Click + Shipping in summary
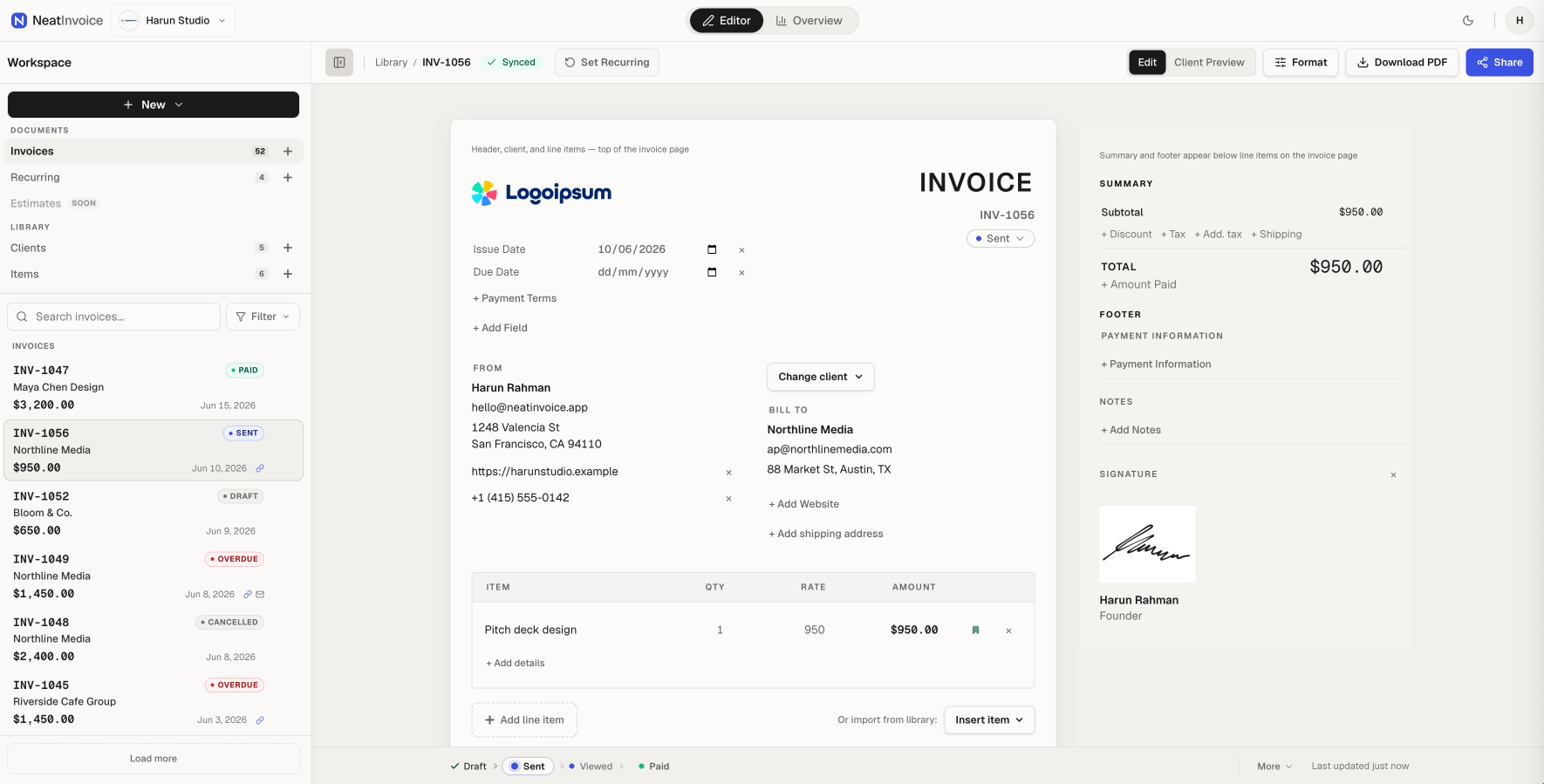 1276,234
